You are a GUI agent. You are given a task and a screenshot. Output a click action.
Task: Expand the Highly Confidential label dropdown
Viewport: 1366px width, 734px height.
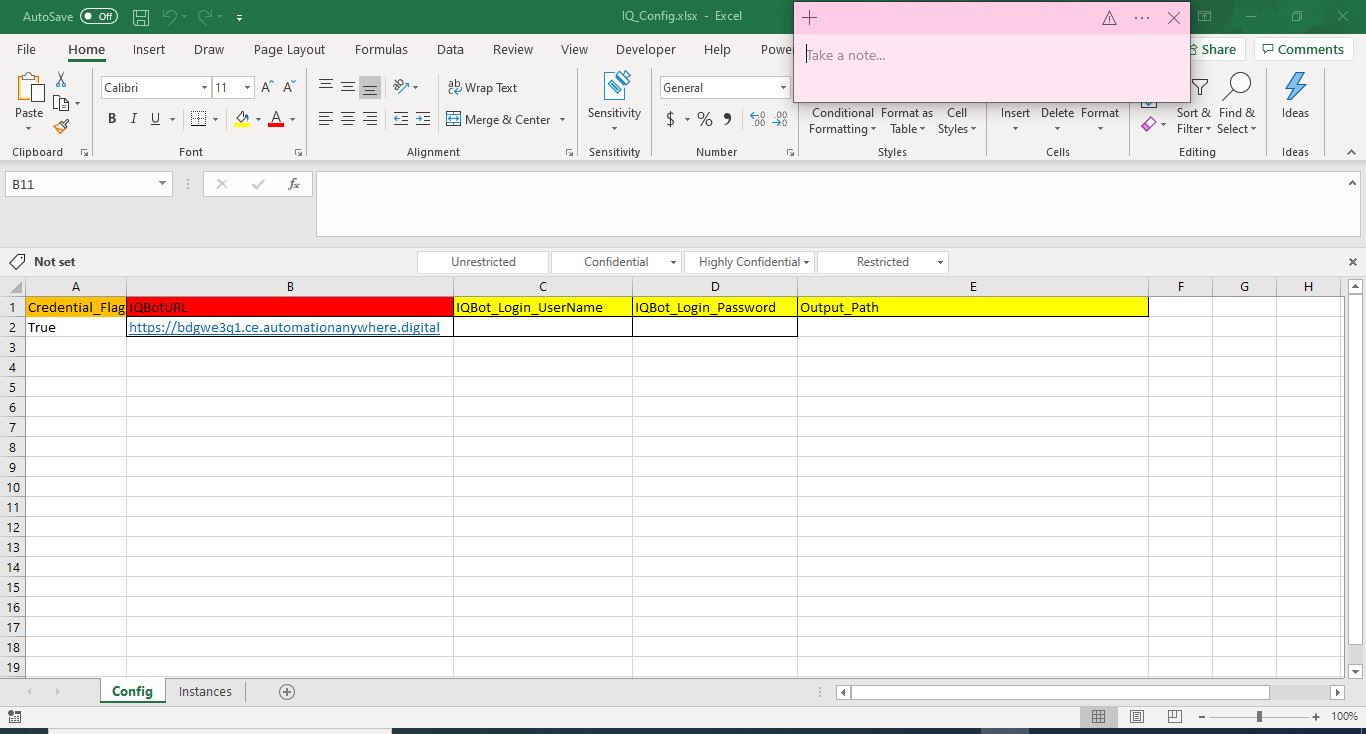pos(807,262)
